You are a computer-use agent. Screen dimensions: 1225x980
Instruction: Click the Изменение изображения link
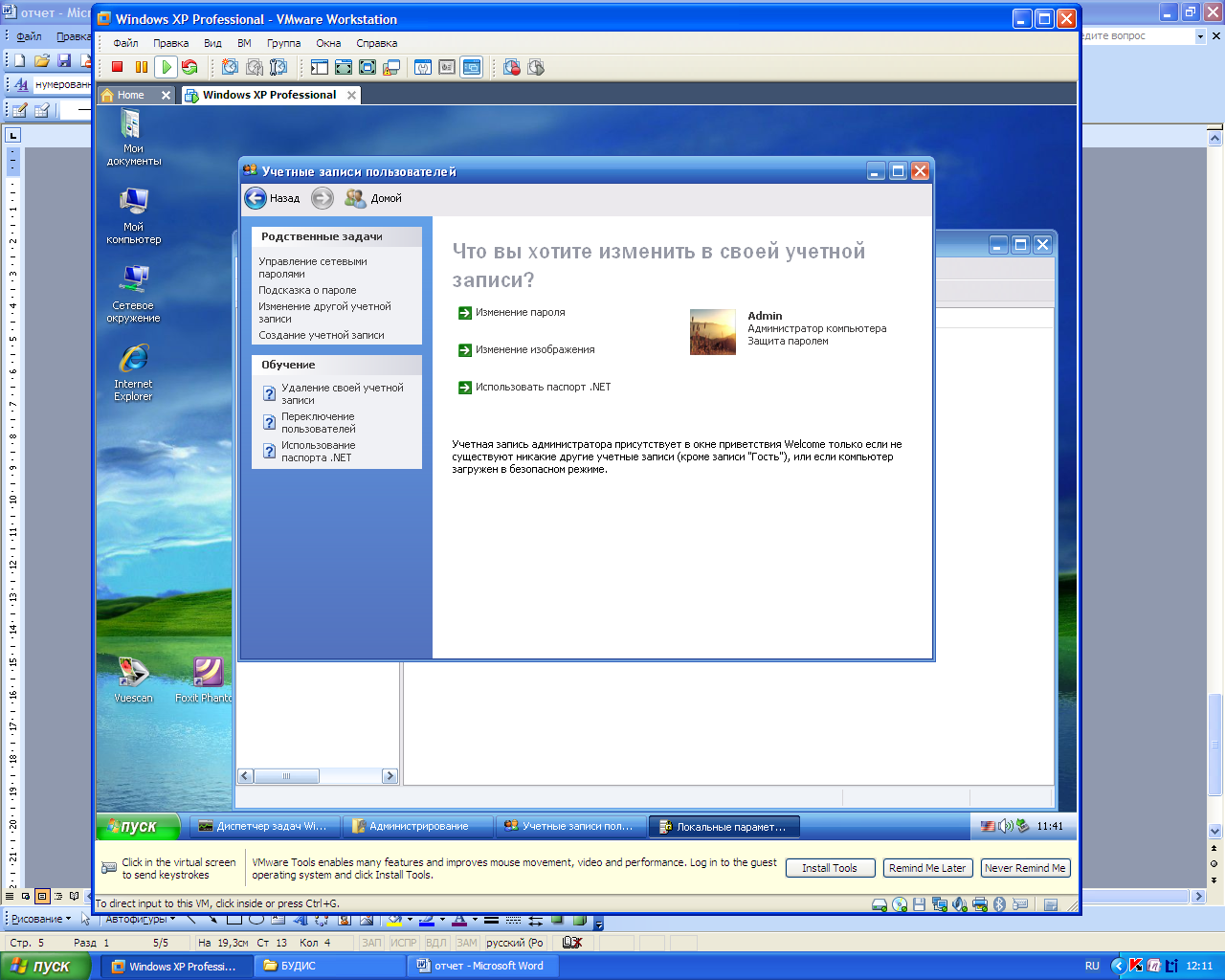point(535,349)
